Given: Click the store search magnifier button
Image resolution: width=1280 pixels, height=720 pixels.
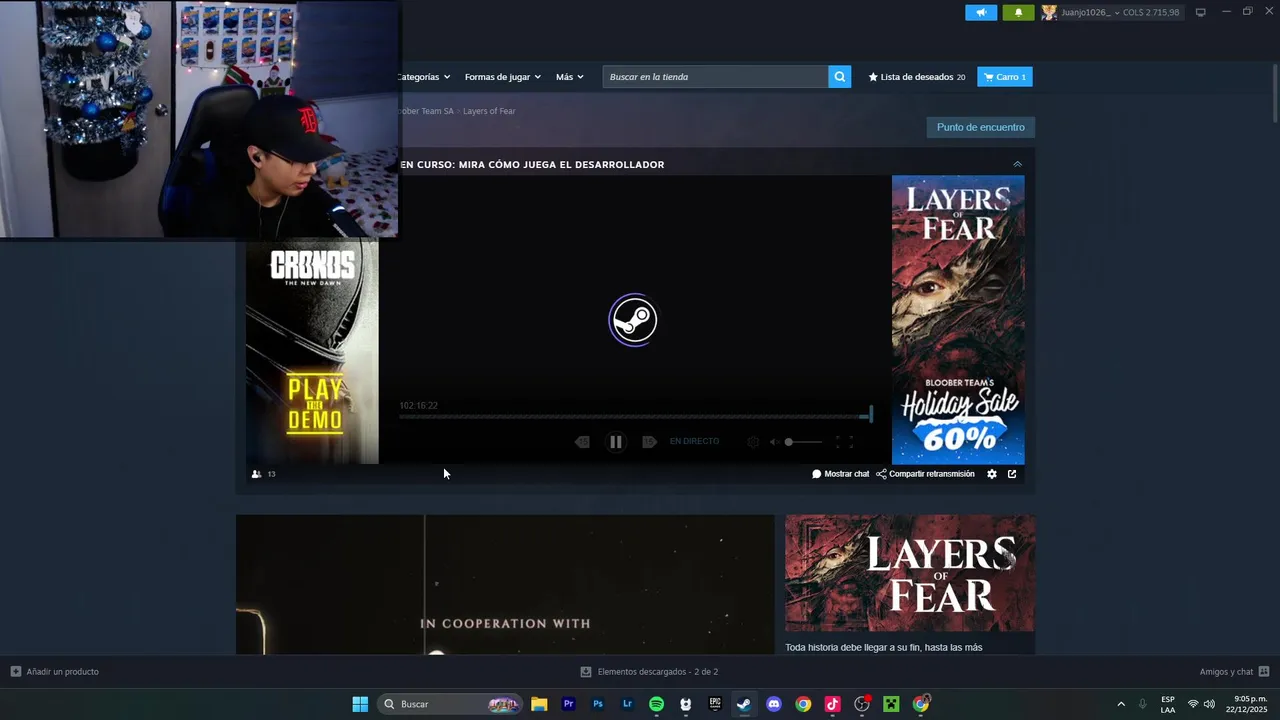Looking at the screenshot, I should click(840, 77).
